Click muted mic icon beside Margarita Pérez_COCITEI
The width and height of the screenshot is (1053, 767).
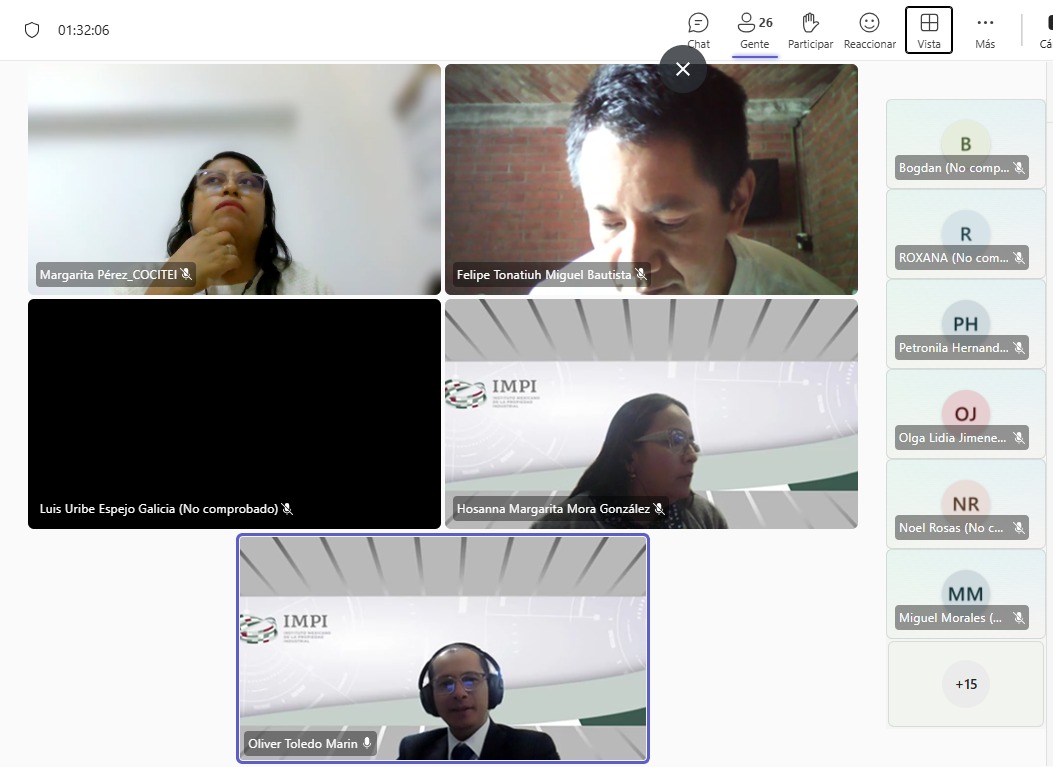coord(186,274)
